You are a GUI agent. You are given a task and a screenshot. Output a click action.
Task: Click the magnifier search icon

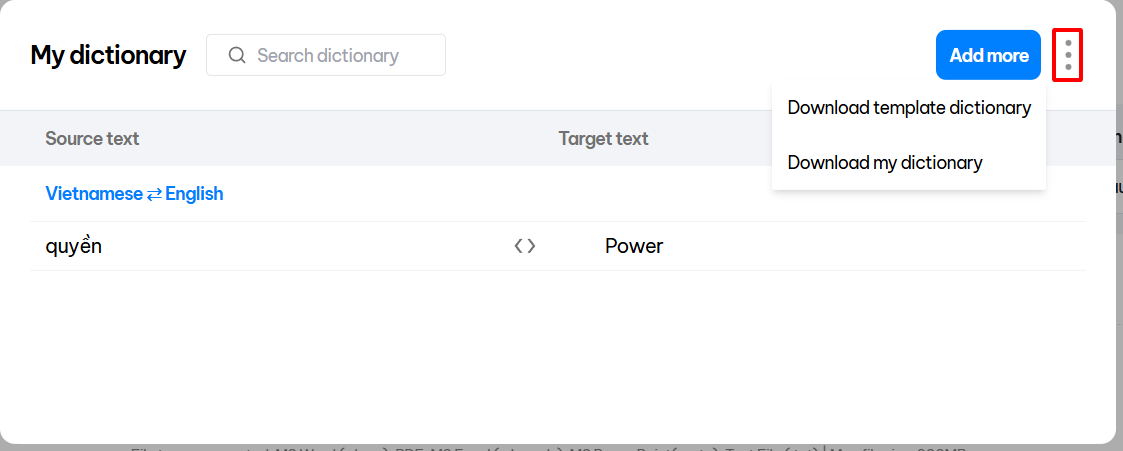pyautogui.click(x=237, y=55)
